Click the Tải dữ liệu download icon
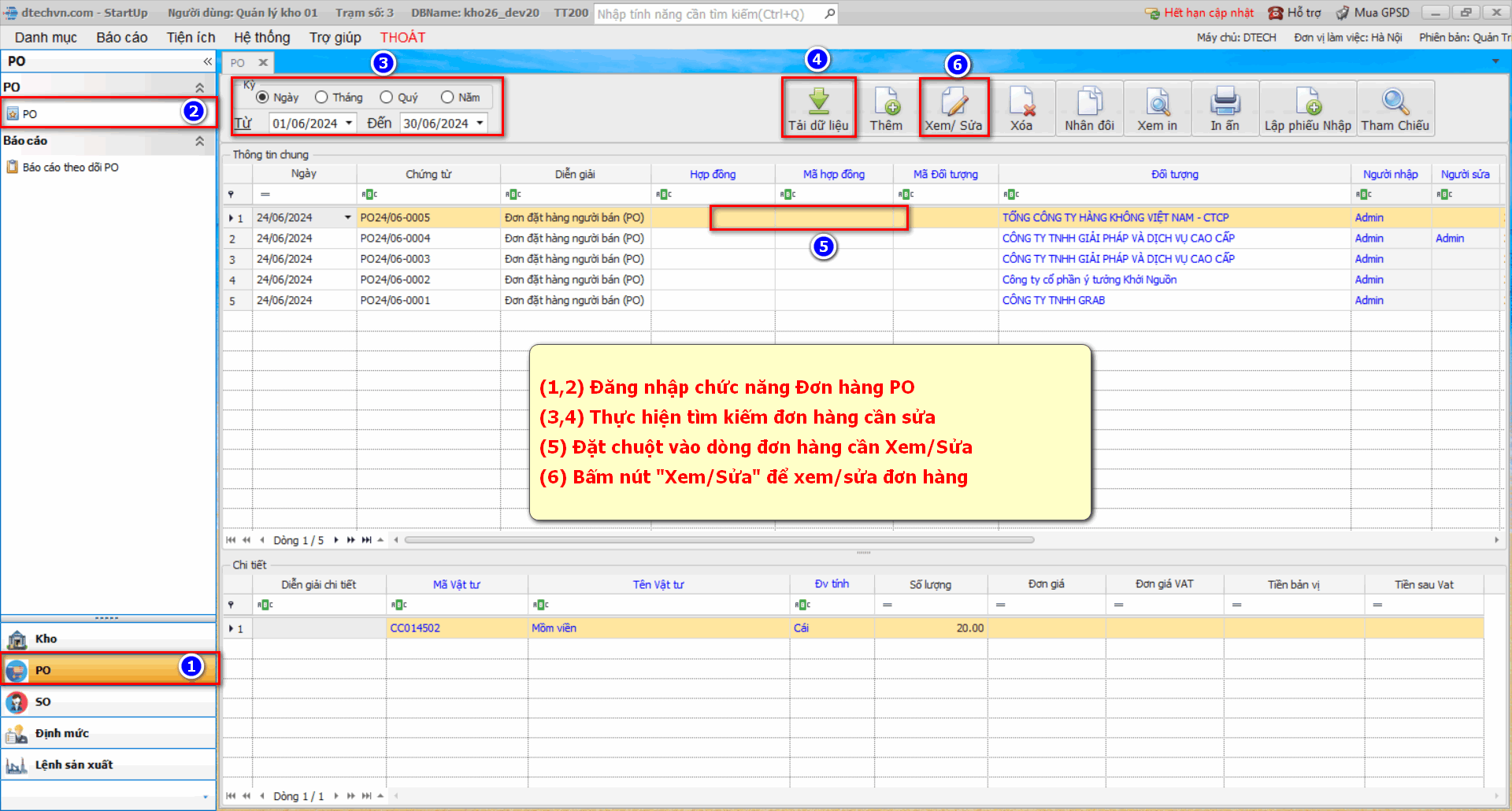The image size is (1512, 811). point(818,102)
